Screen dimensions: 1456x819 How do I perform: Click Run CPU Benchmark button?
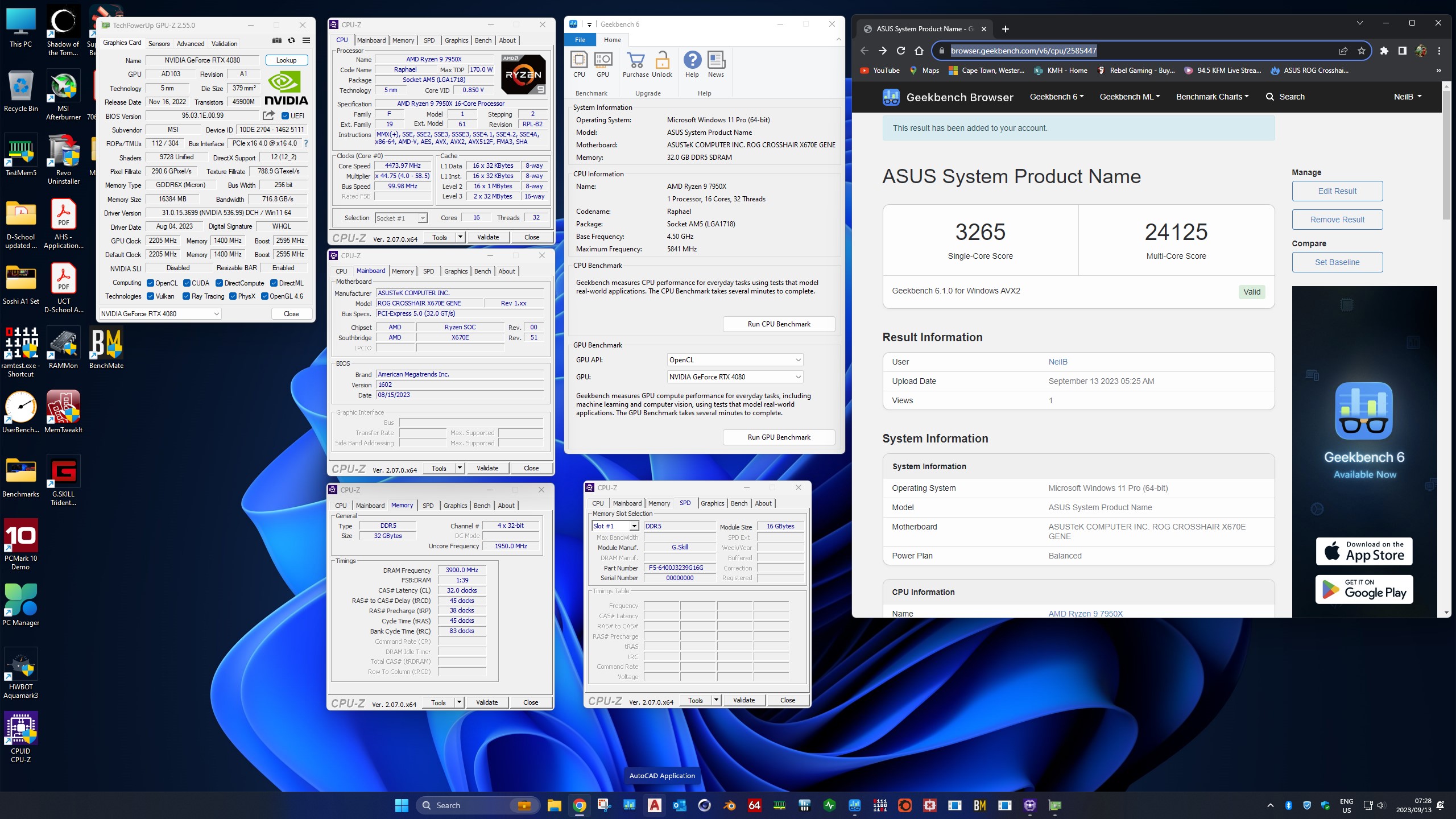(x=779, y=324)
